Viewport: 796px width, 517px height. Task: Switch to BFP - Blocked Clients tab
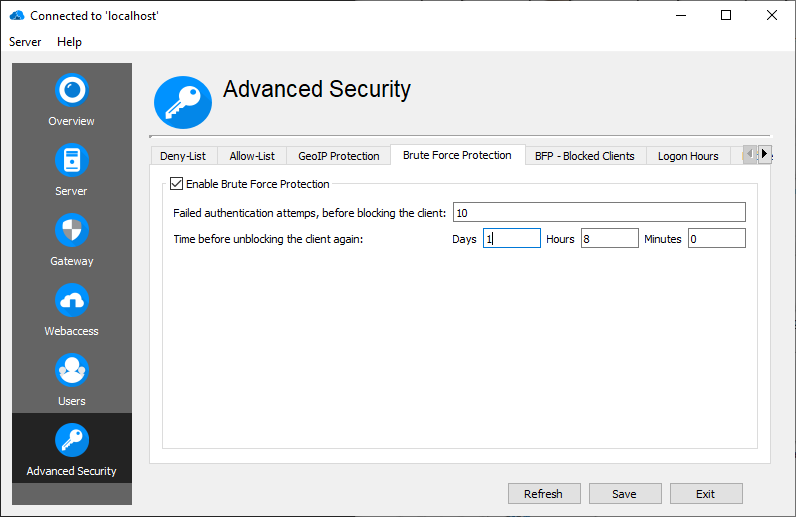[585, 156]
